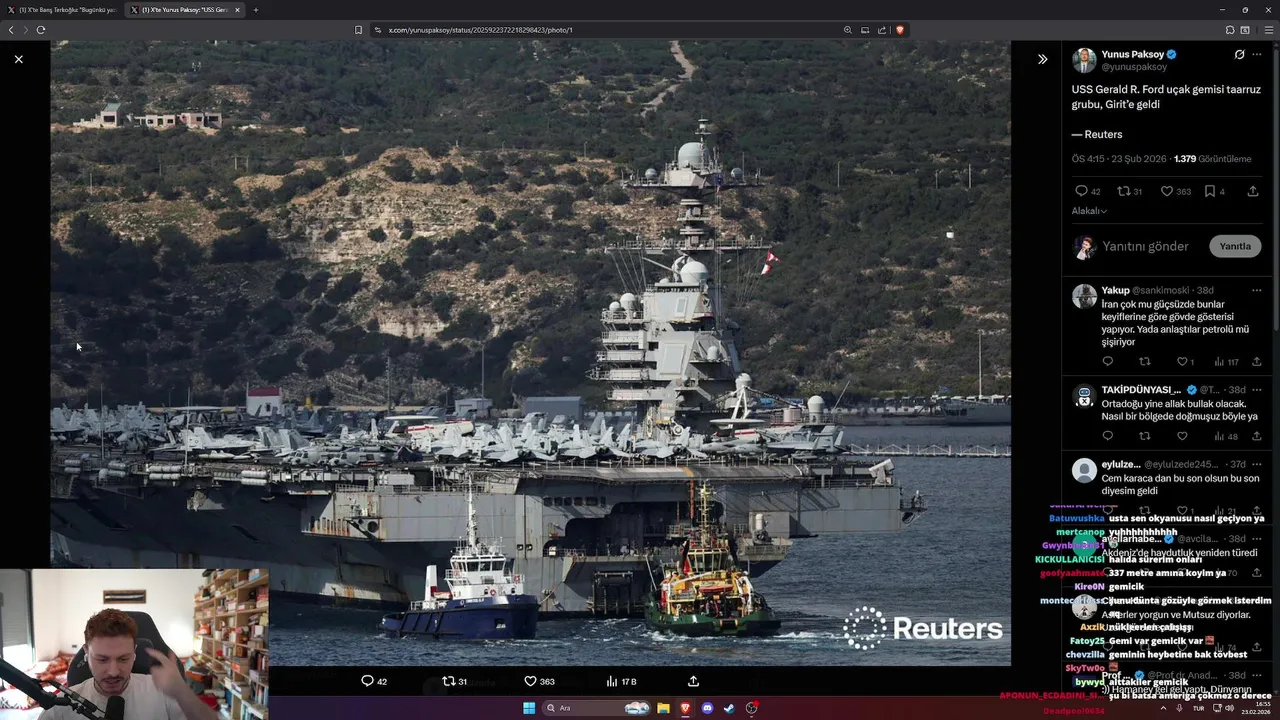Image resolution: width=1280 pixels, height=720 pixels.
Task: Expand the Alakalı sort dropdown
Action: (x=1089, y=211)
